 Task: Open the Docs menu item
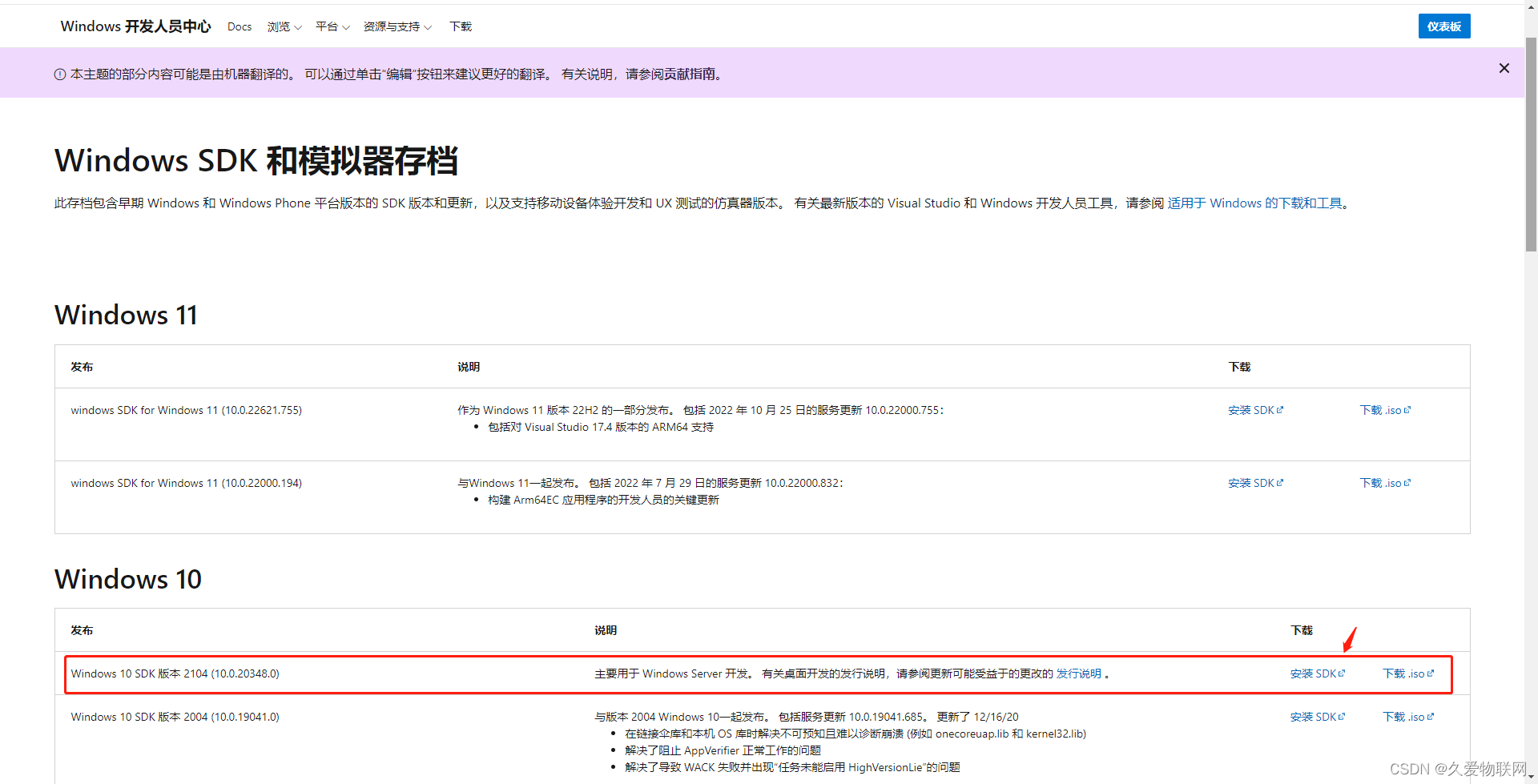pyautogui.click(x=240, y=26)
